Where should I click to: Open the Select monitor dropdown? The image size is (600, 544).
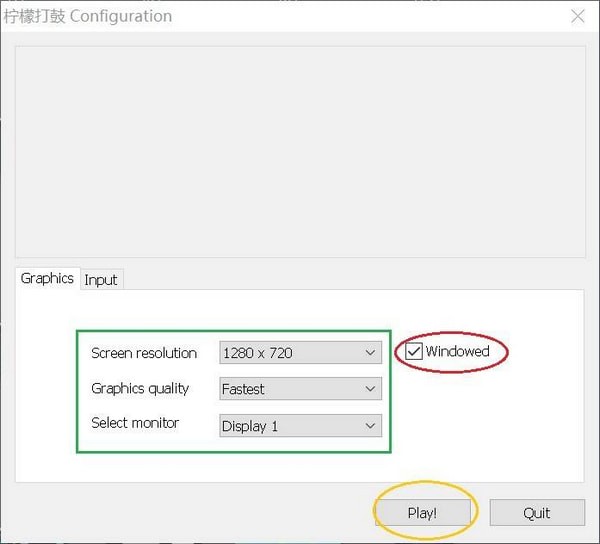tap(300, 425)
